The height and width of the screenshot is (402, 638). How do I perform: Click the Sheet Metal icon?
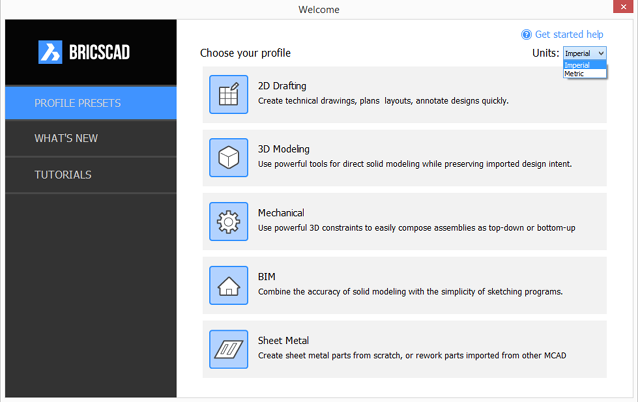[x=228, y=349]
